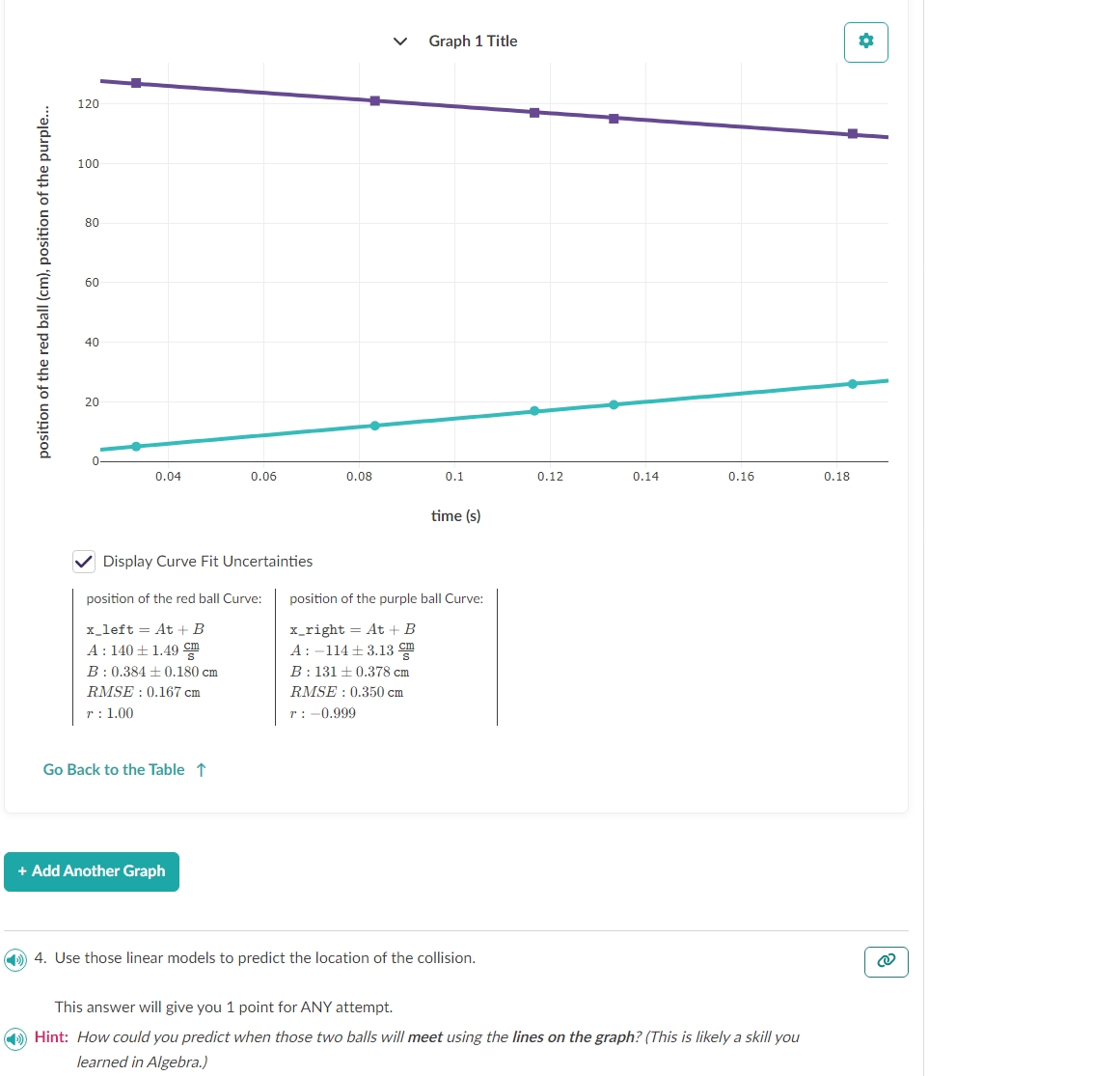This screenshot has height=1076, width=1120.
Task: Click the Hint label text
Action: click(x=51, y=1037)
